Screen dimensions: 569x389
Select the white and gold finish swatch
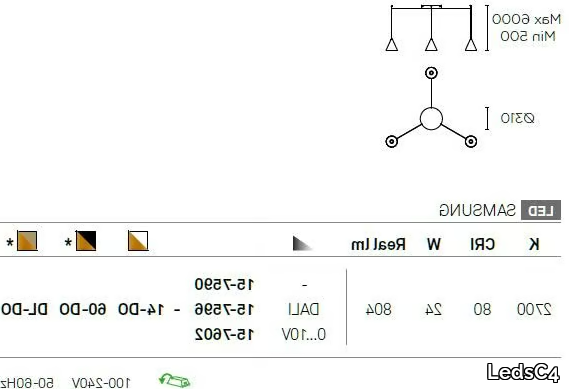click(138, 241)
